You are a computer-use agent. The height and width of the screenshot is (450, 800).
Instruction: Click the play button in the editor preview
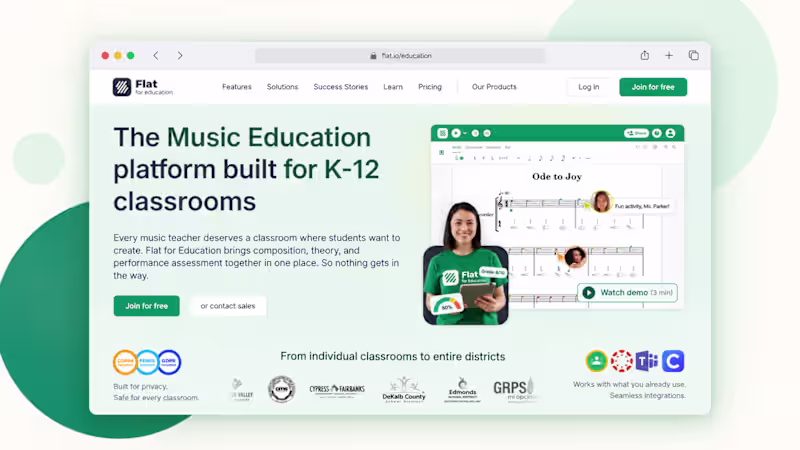(456, 133)
